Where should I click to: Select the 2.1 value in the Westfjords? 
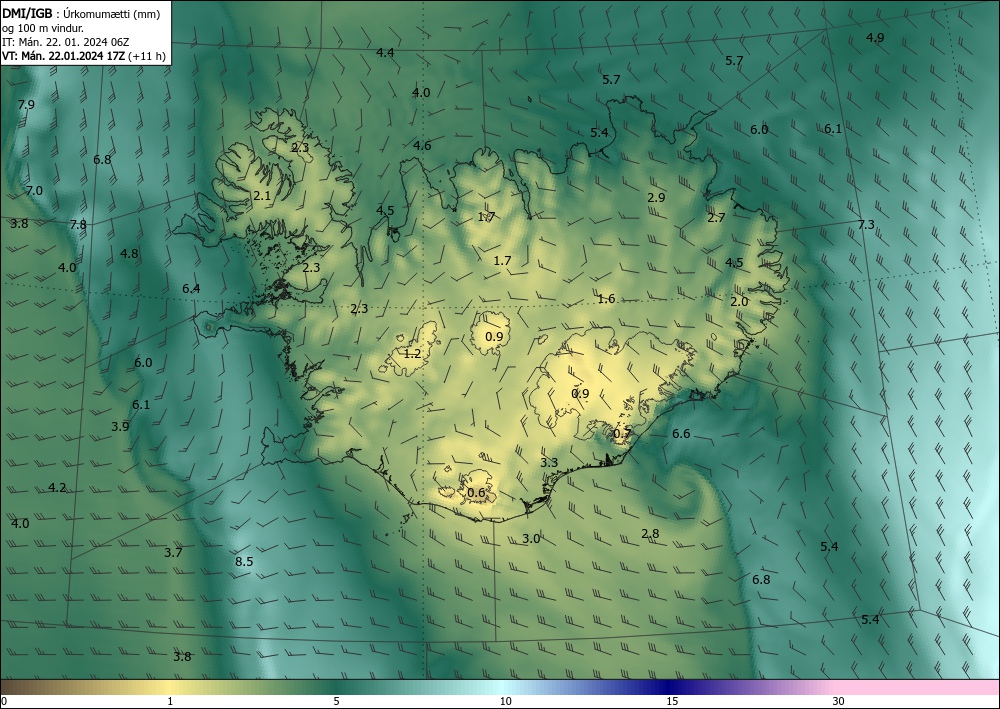[x=262, y=196]
